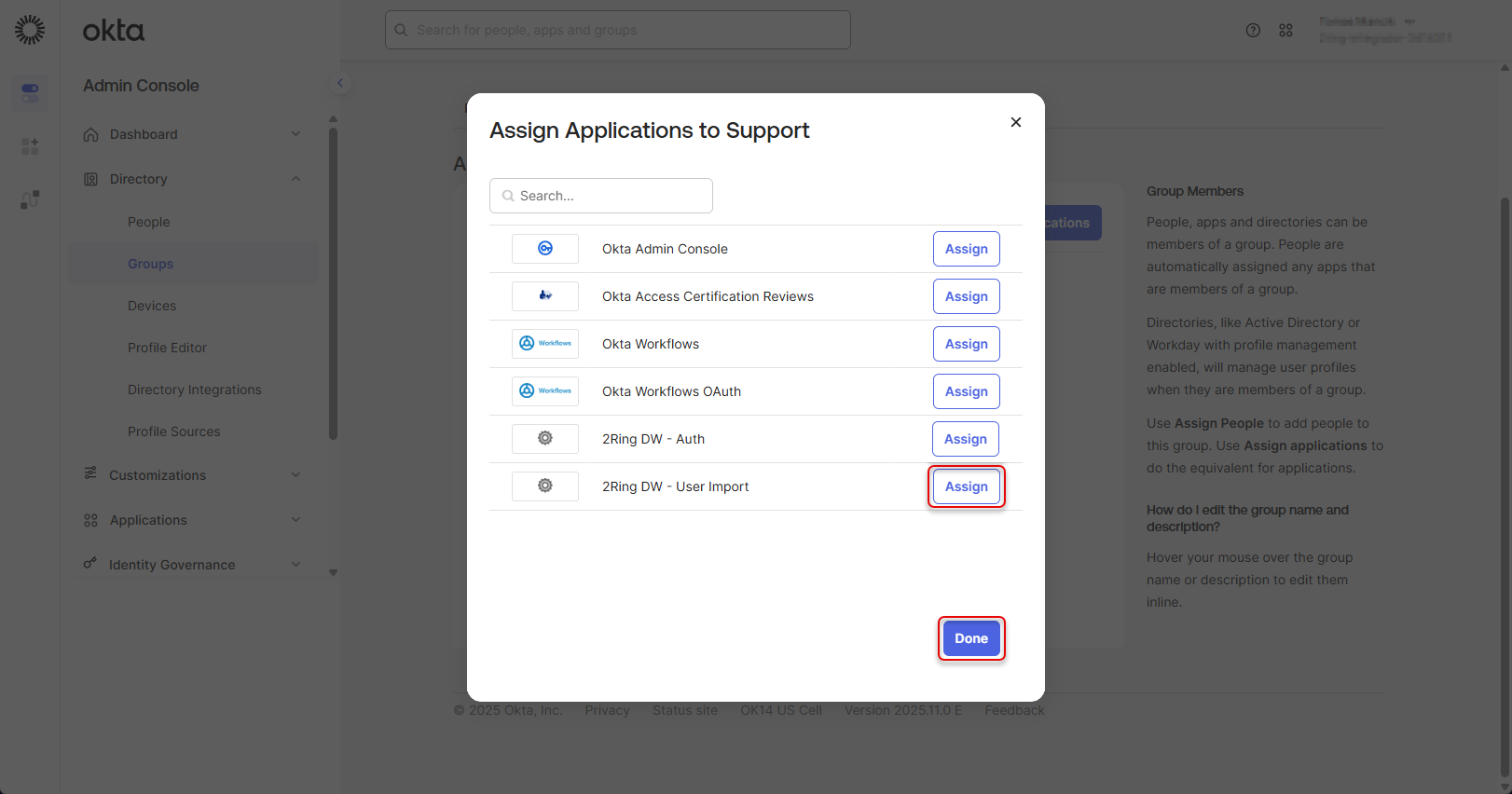Focus the top people, apps and groups search
1512x794 pixels.
click(618, 30)
